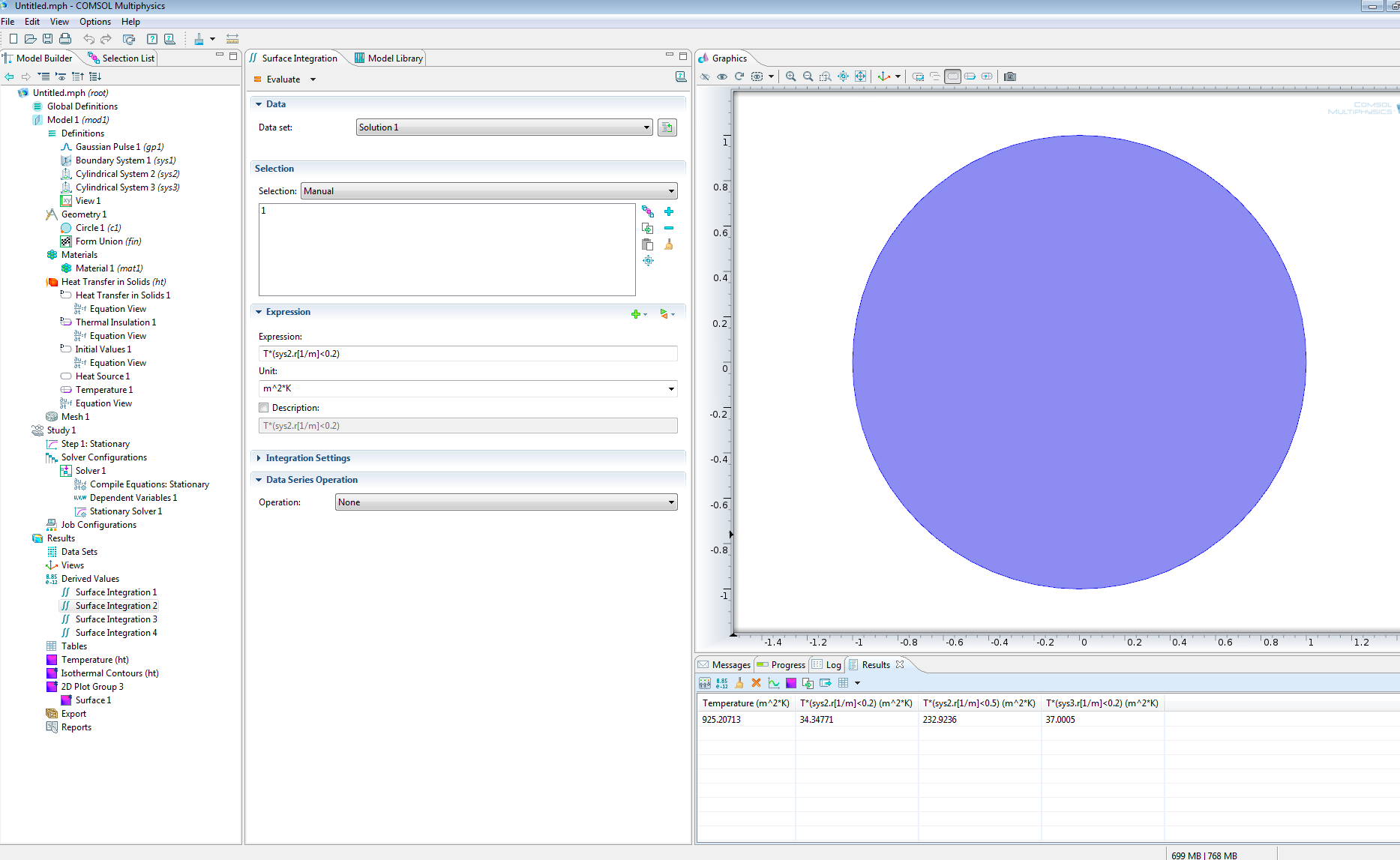This screenshot has width=1400, height=860.
Task: Click the broom clear table icon in Results
Action: [739, 683]
